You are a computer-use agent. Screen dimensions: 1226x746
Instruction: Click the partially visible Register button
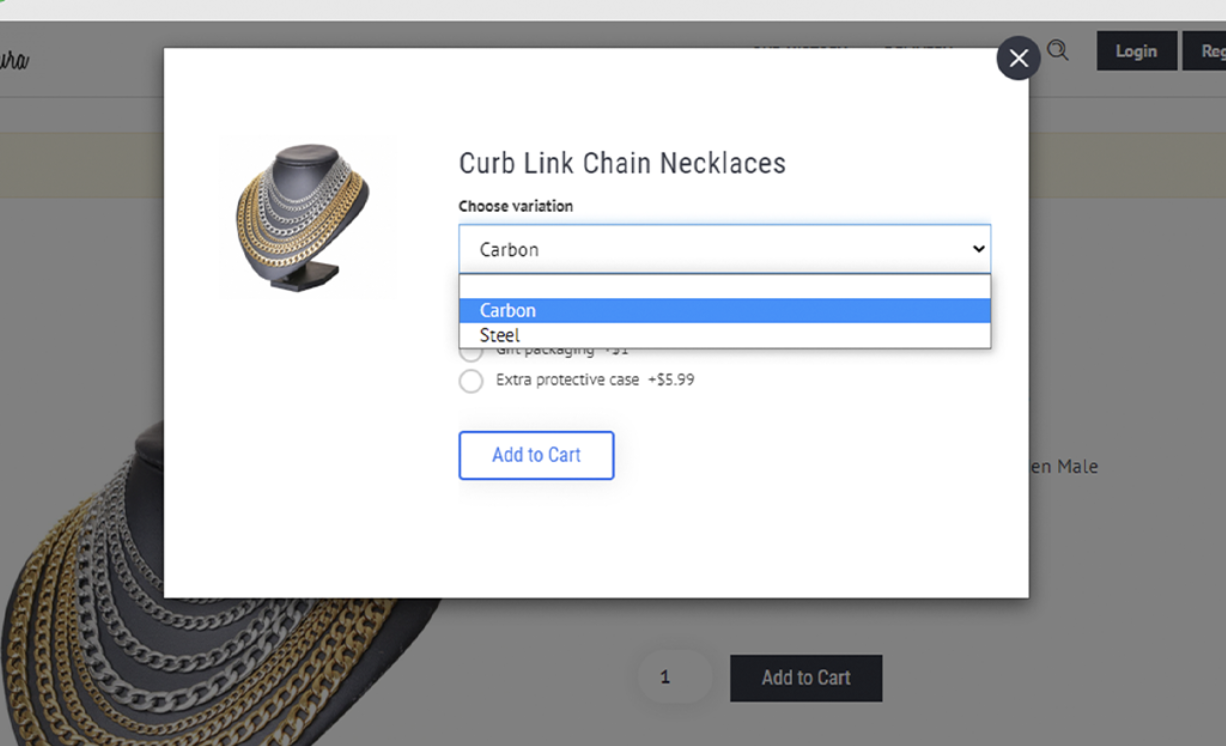(1205, 51)
